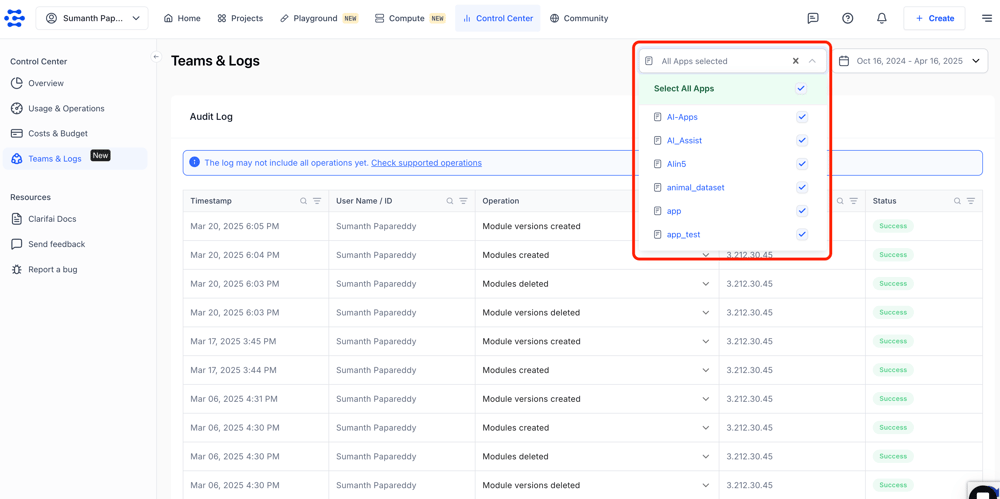Open Costs & Budget in sidebar
The image size is (1000, 499).
[57, 133]
